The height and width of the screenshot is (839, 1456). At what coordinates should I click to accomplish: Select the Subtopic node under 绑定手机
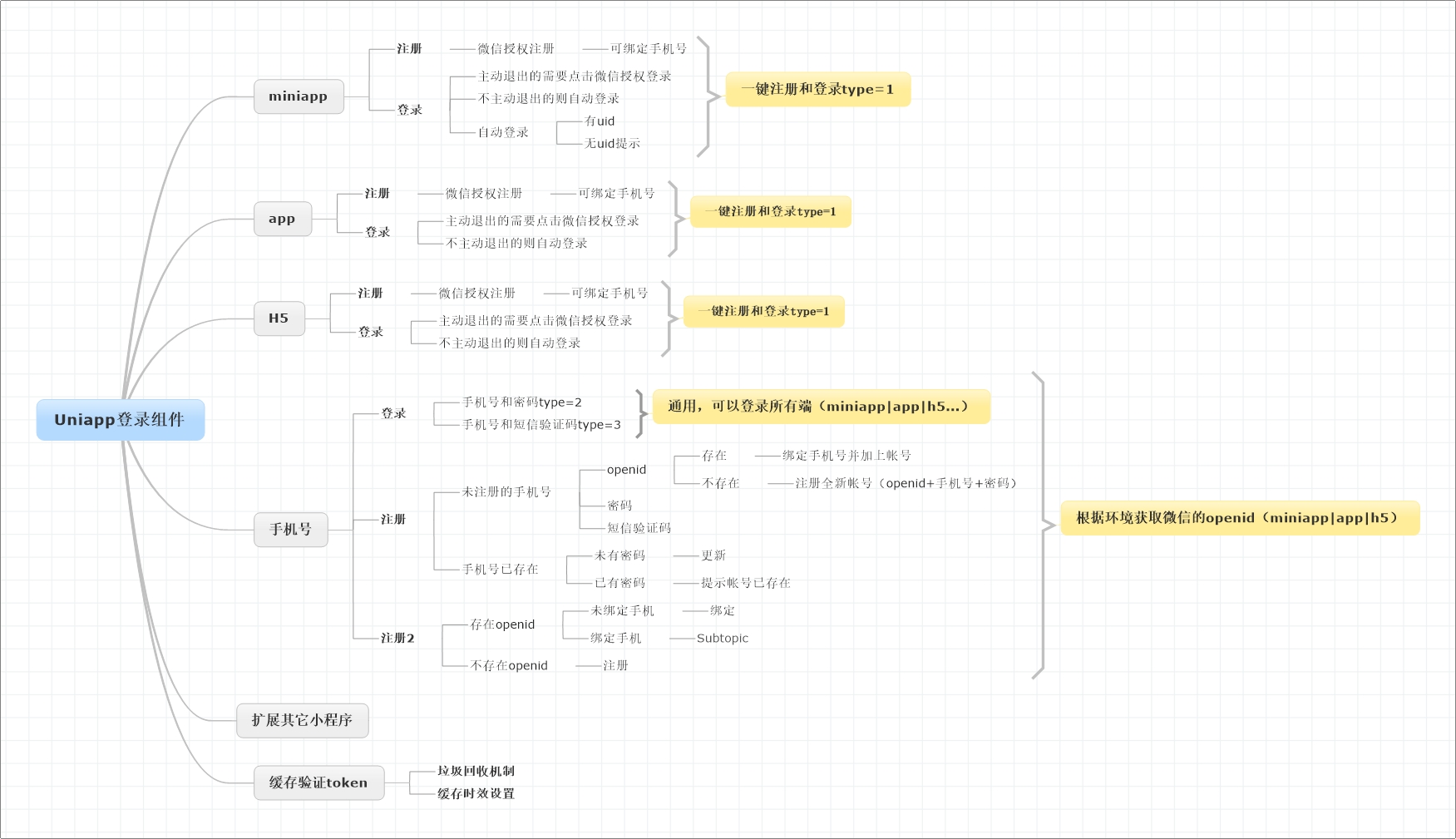[x=722, y=638]
